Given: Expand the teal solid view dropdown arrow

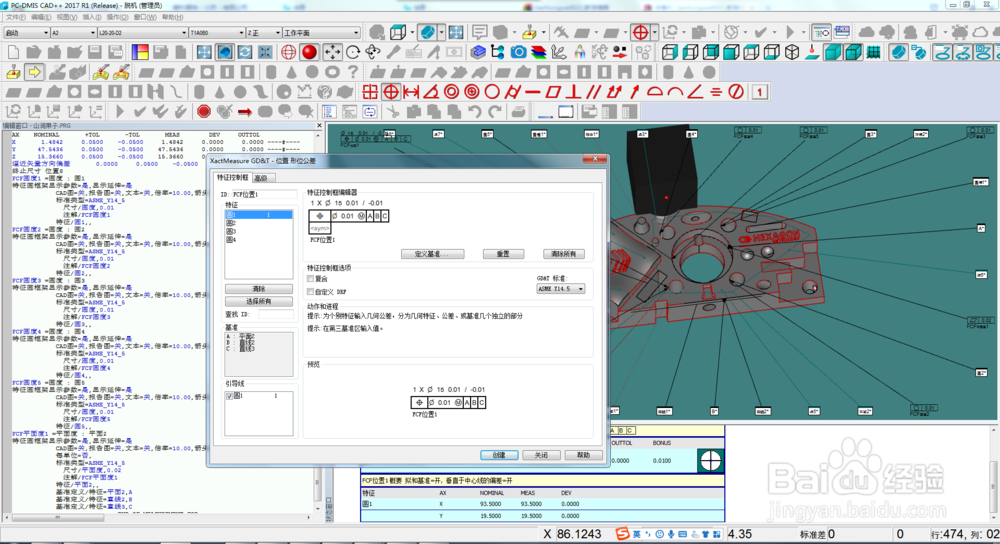Looking at the screenshot, I should pos(441,32).
